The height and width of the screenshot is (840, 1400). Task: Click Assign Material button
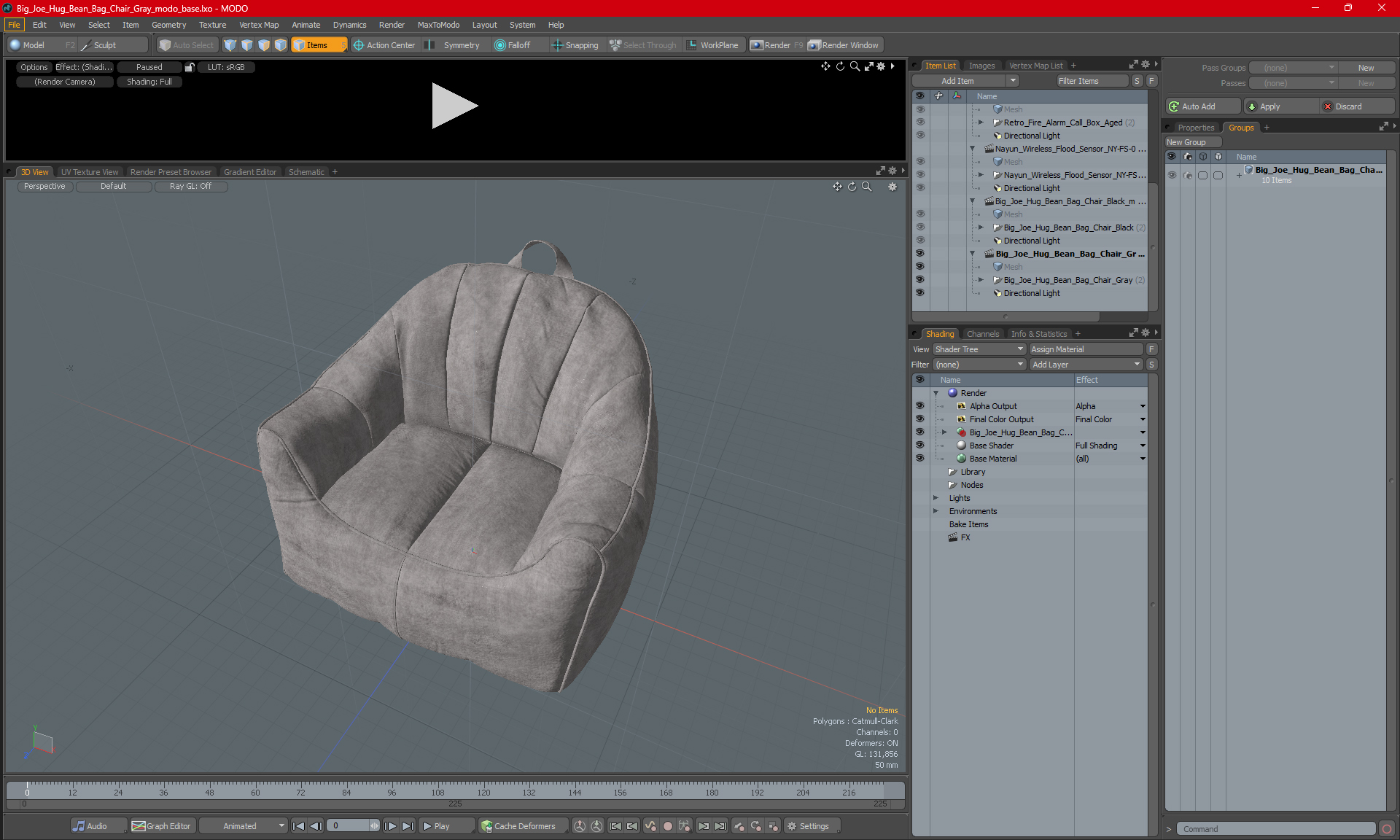click(1086, 349)
